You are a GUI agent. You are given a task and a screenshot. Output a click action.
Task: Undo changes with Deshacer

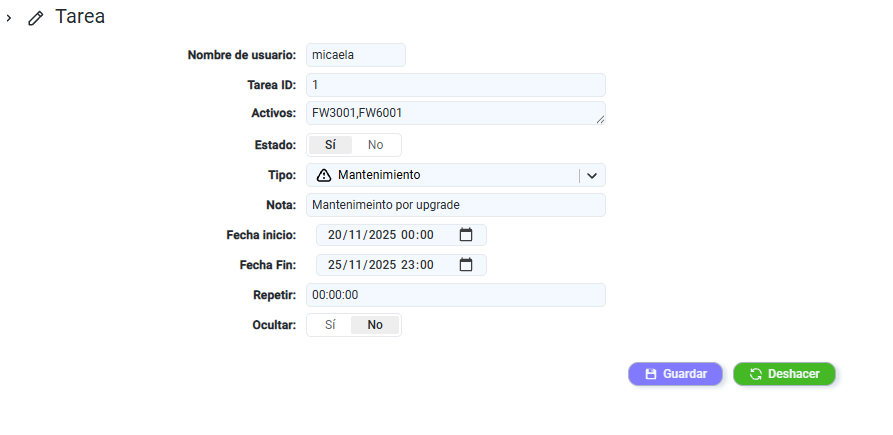[784, 374]
